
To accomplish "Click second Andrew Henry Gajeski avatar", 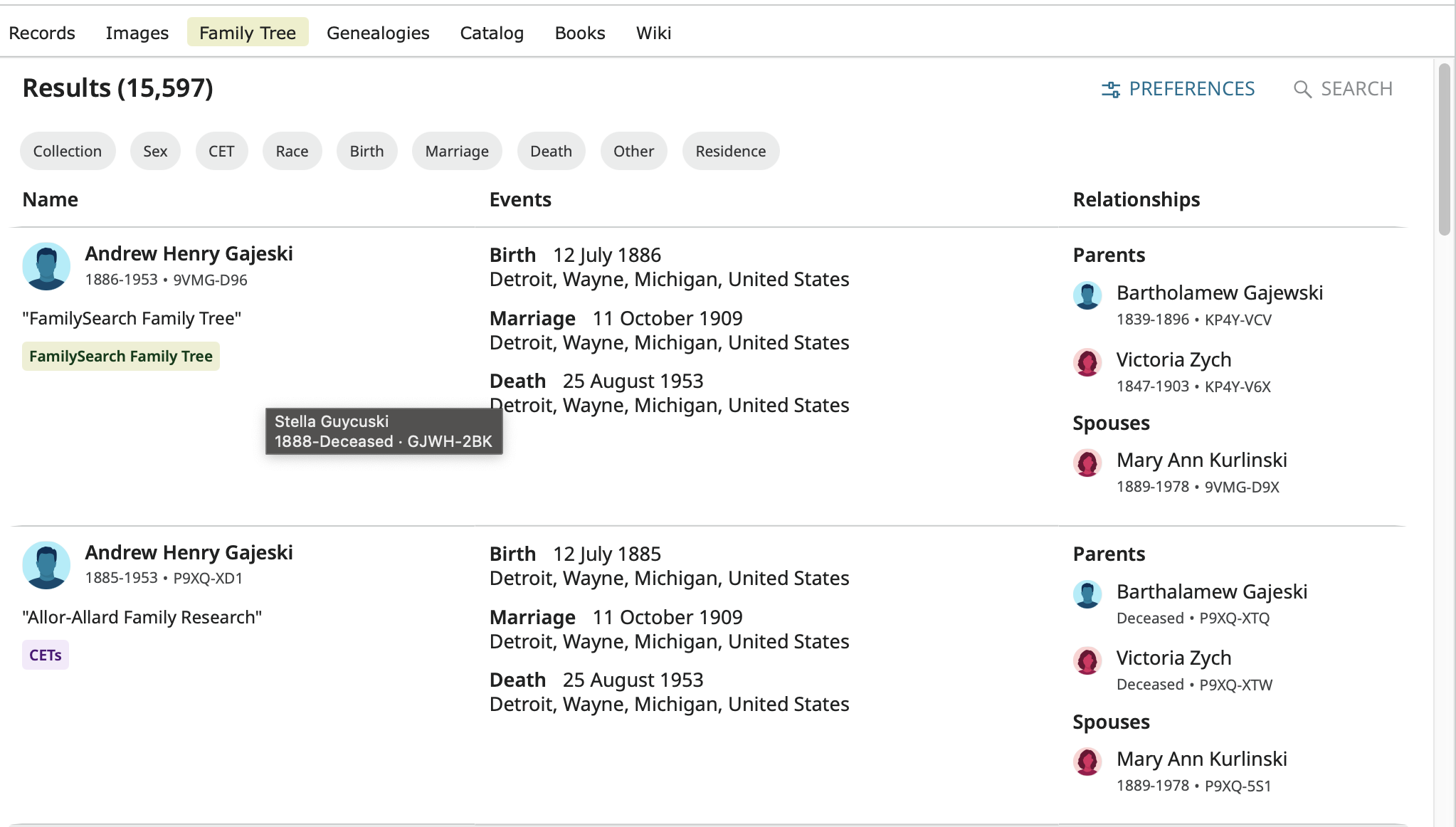I will click(46, 565).
